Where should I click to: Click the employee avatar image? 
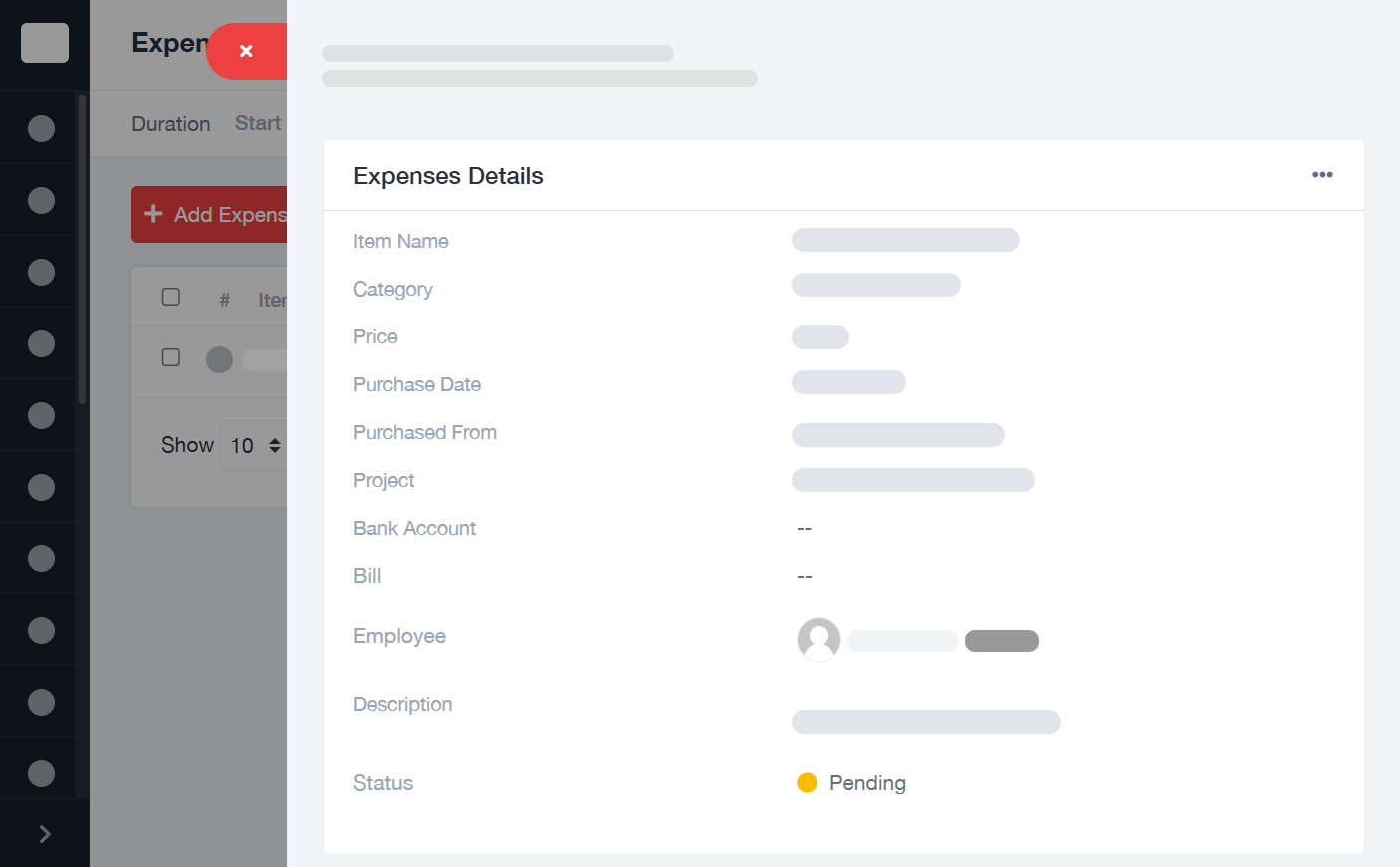[x=817, y=639]
